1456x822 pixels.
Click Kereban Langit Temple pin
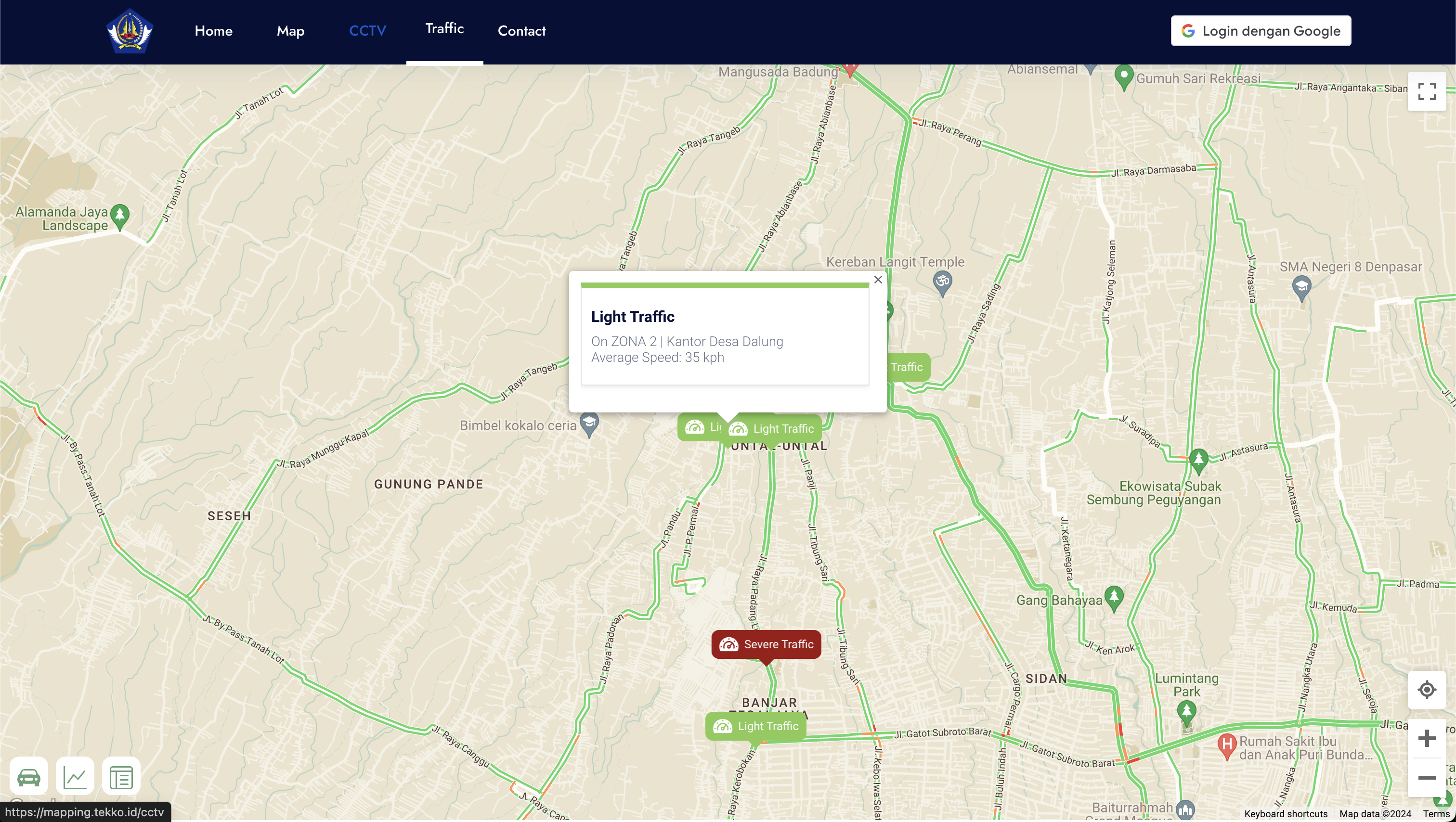[x=942, y=281]
